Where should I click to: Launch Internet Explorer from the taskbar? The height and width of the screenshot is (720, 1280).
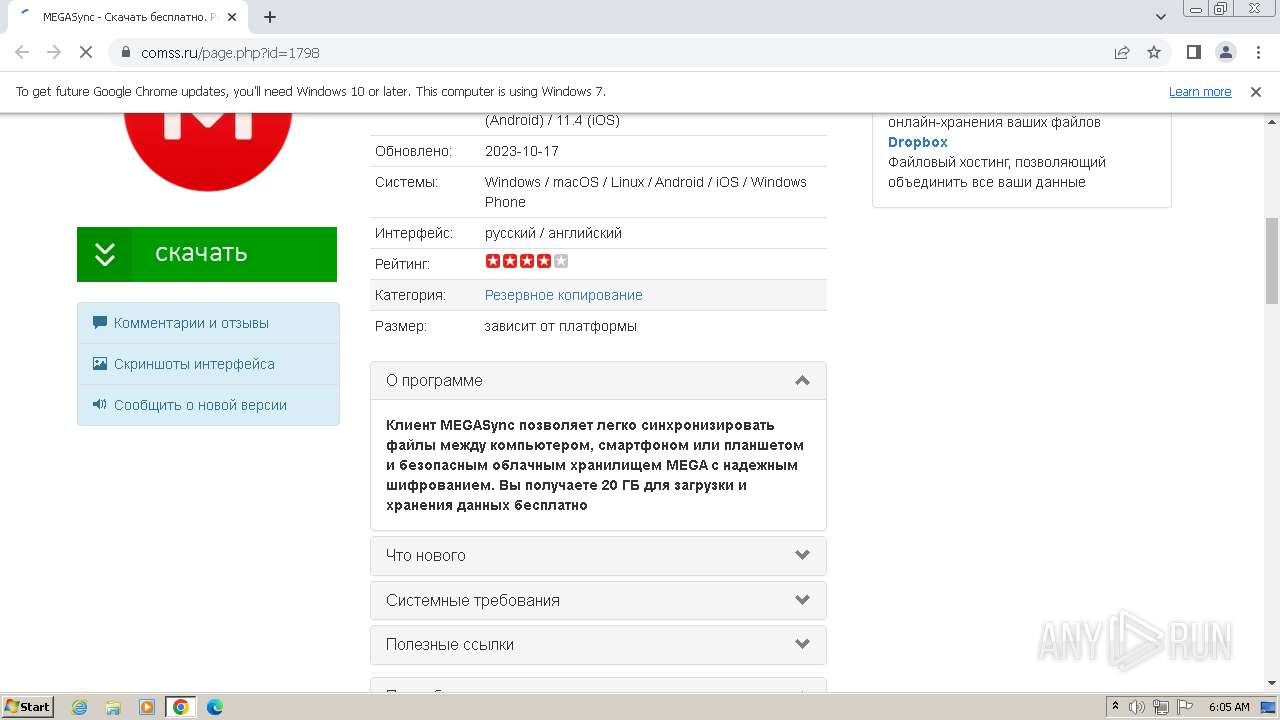pyautogui.click(x=80, y=707)
